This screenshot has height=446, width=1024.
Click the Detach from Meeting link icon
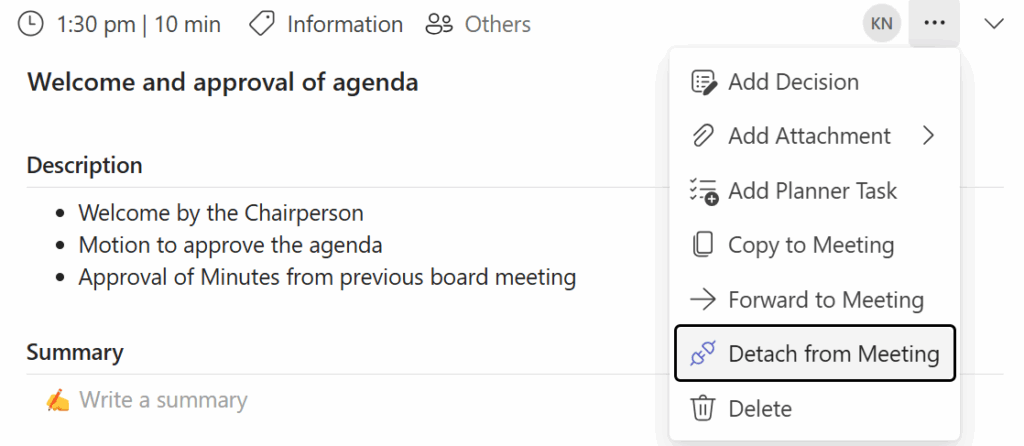click(x=704, y=353)
